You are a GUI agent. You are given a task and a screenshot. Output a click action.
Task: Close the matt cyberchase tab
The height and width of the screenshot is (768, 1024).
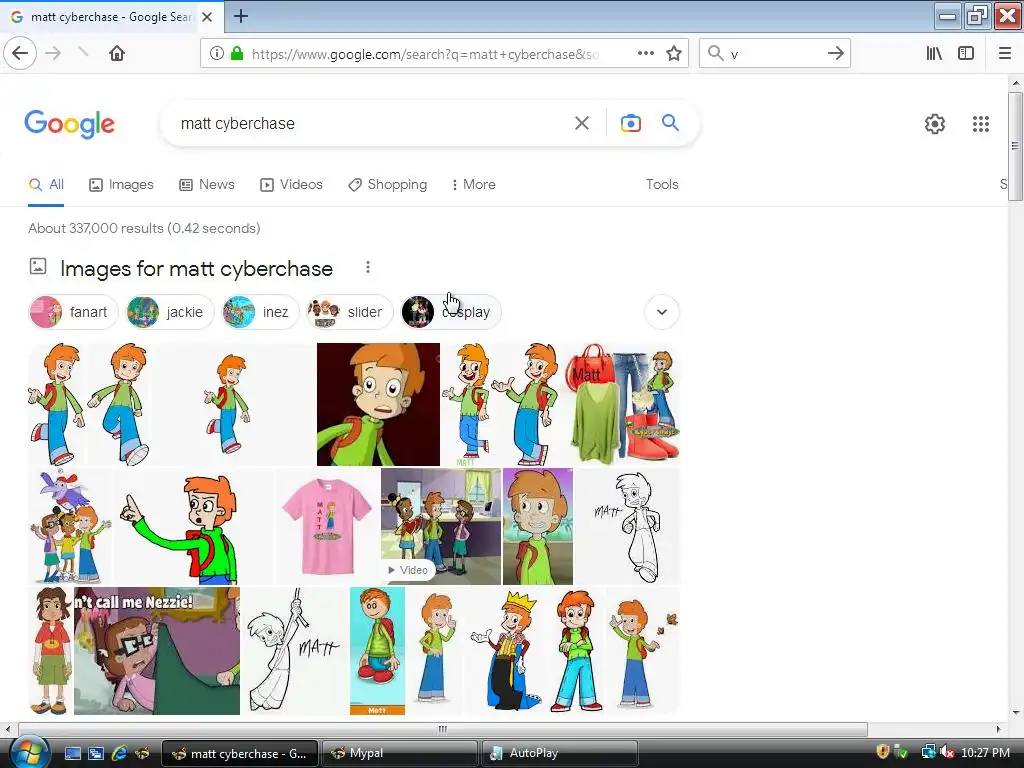tap(207, 17)
